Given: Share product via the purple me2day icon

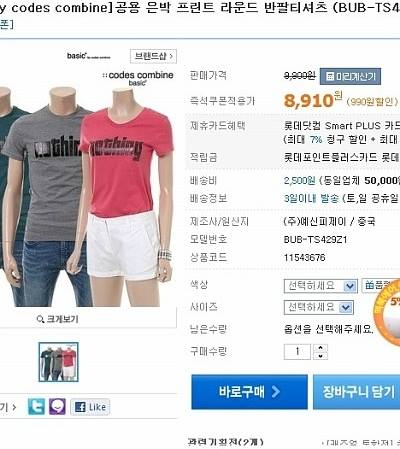Looking at the screenshot, I should [57, 407].
